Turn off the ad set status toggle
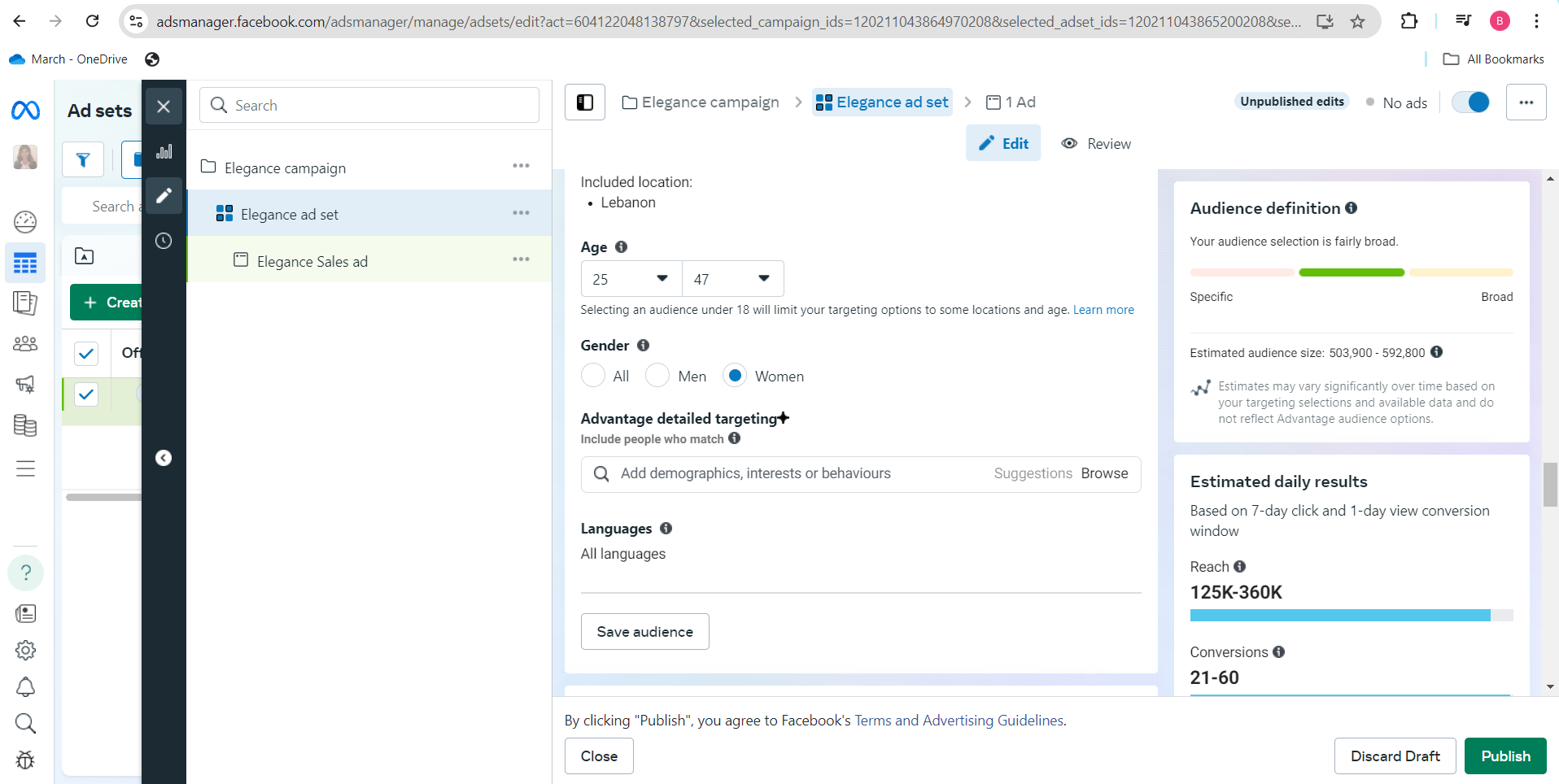This screenshot has width=1559, height=784. pos(1471,102)
